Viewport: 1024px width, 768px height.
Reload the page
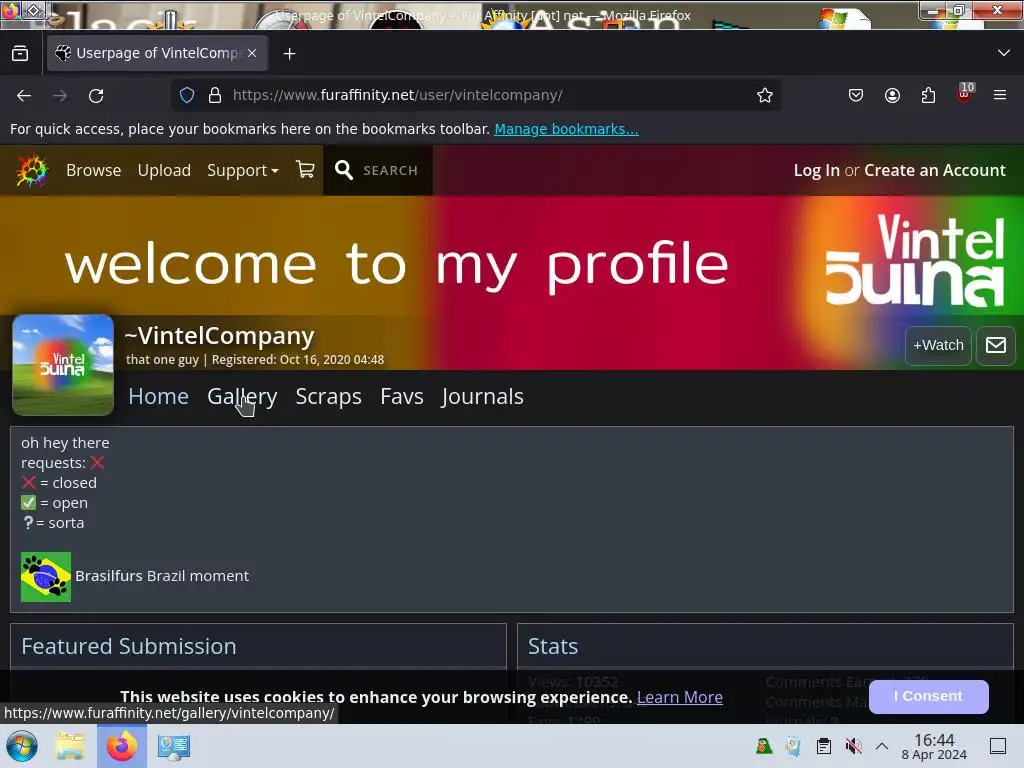(96, 95)
